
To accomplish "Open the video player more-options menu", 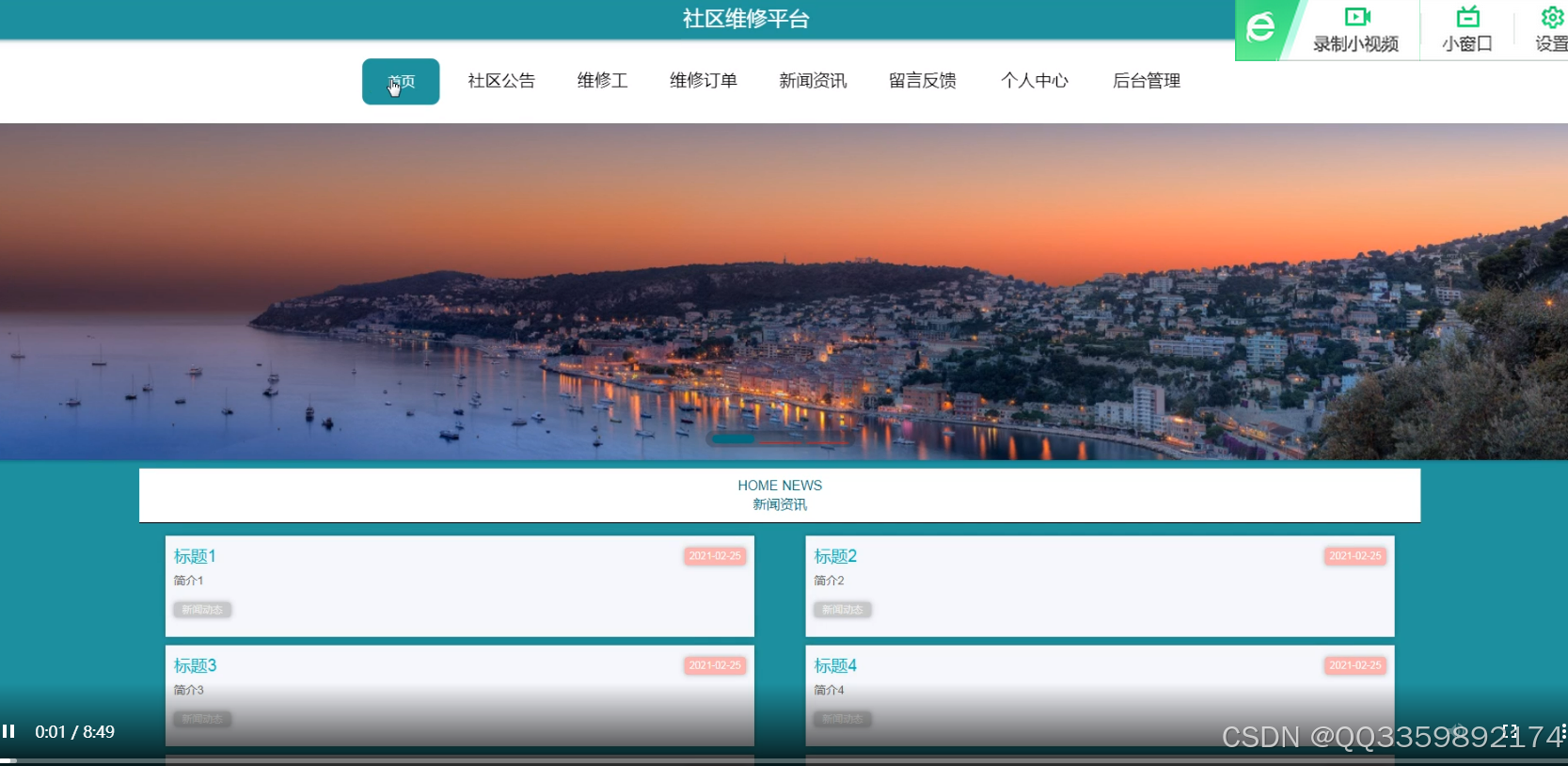I will click(1562, 731).
